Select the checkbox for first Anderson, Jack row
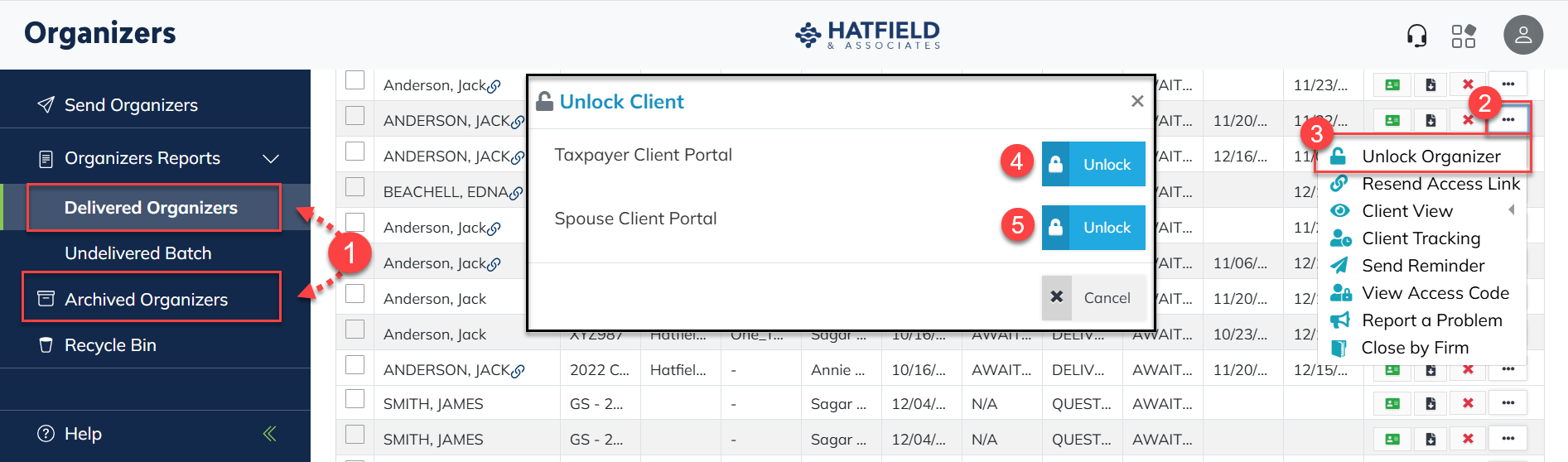This screenshot has height=462, width=1568. [x=355, y=80]
